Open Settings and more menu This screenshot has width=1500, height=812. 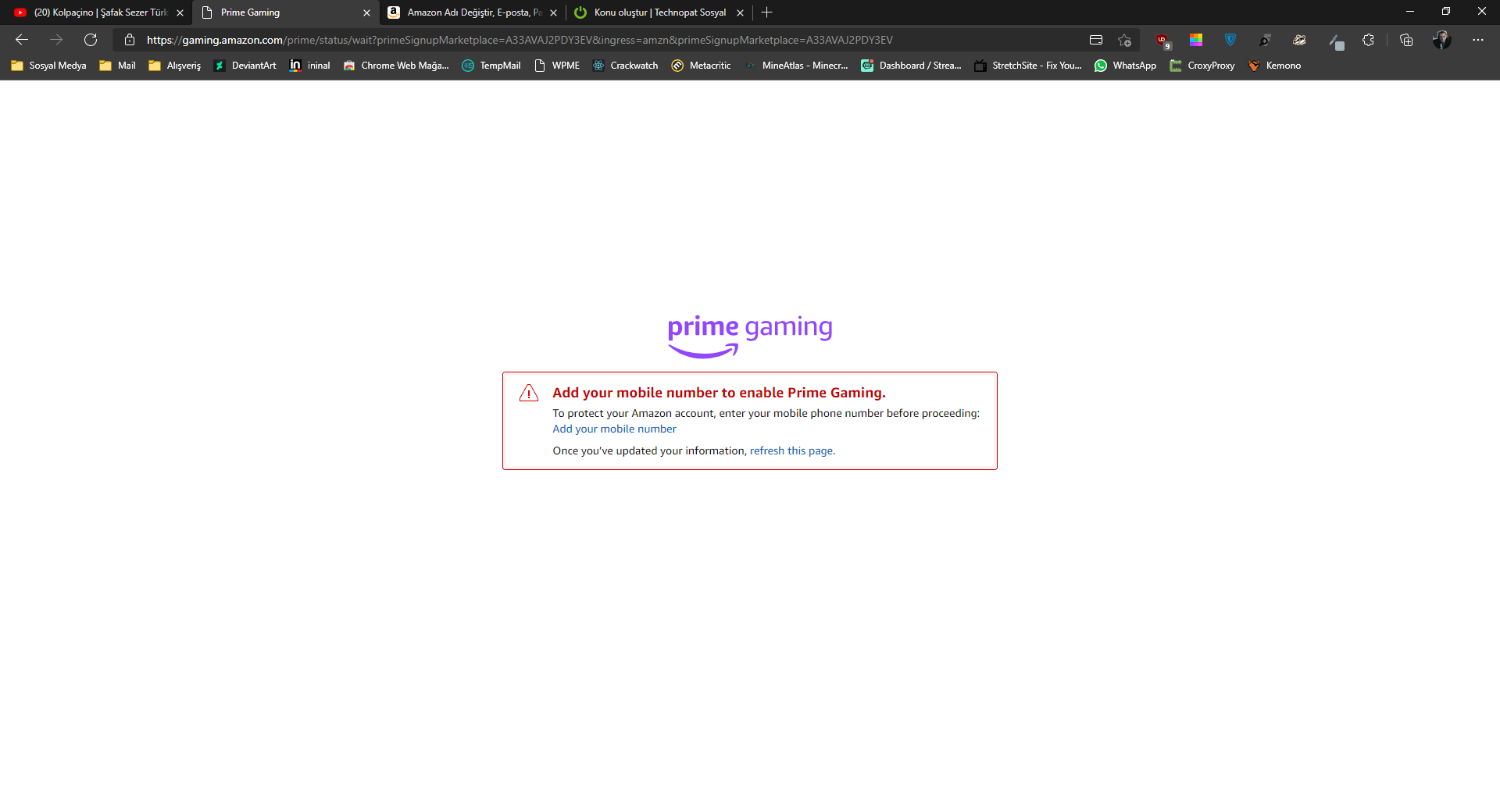coord(1478,40)
